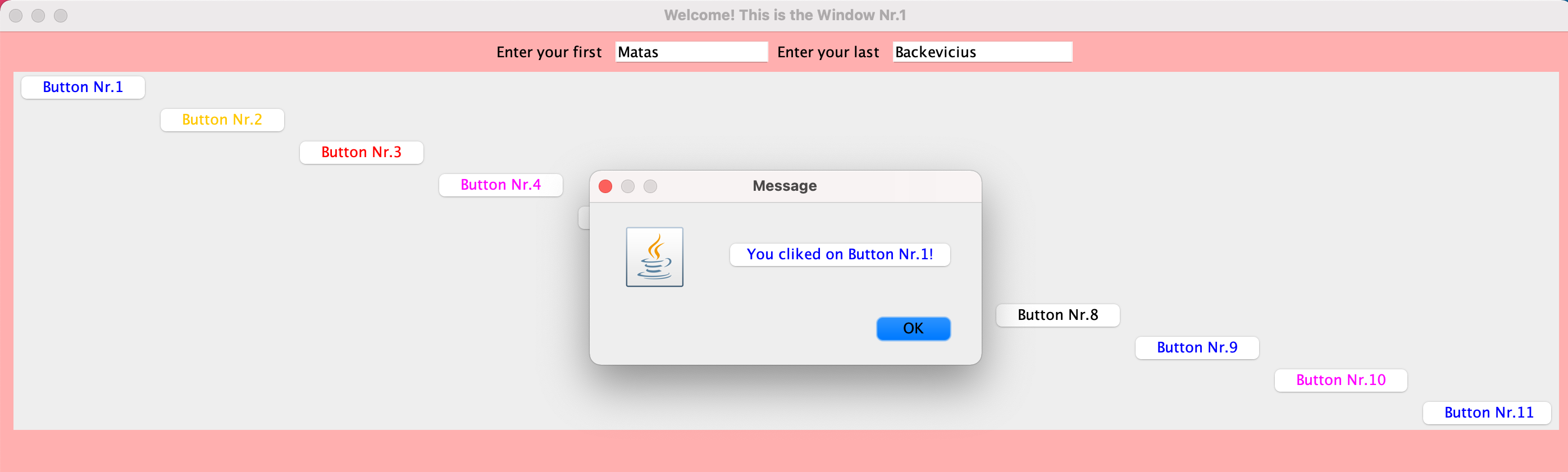Choose magenta Button Nr.4
This screenshot has width=1568, height=472.
[500, 185]
